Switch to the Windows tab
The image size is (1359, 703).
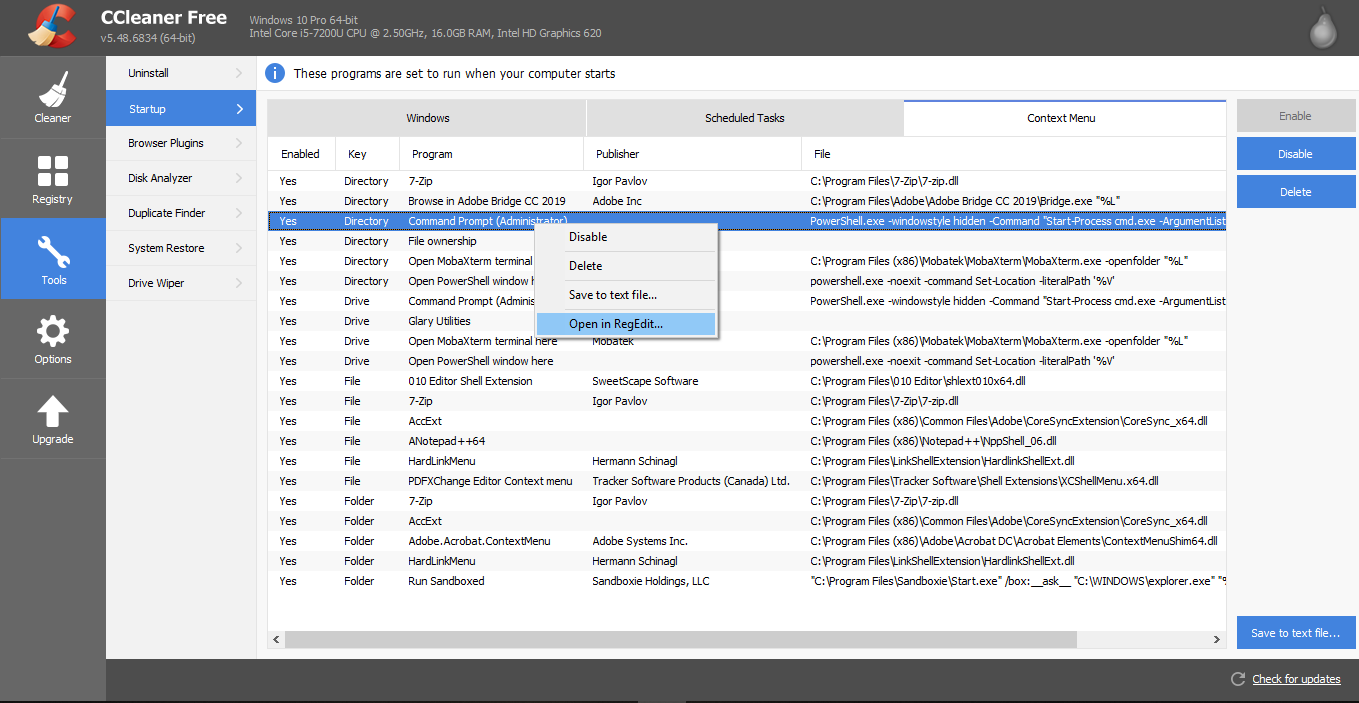pyautogui.click(x=427, y=118)
